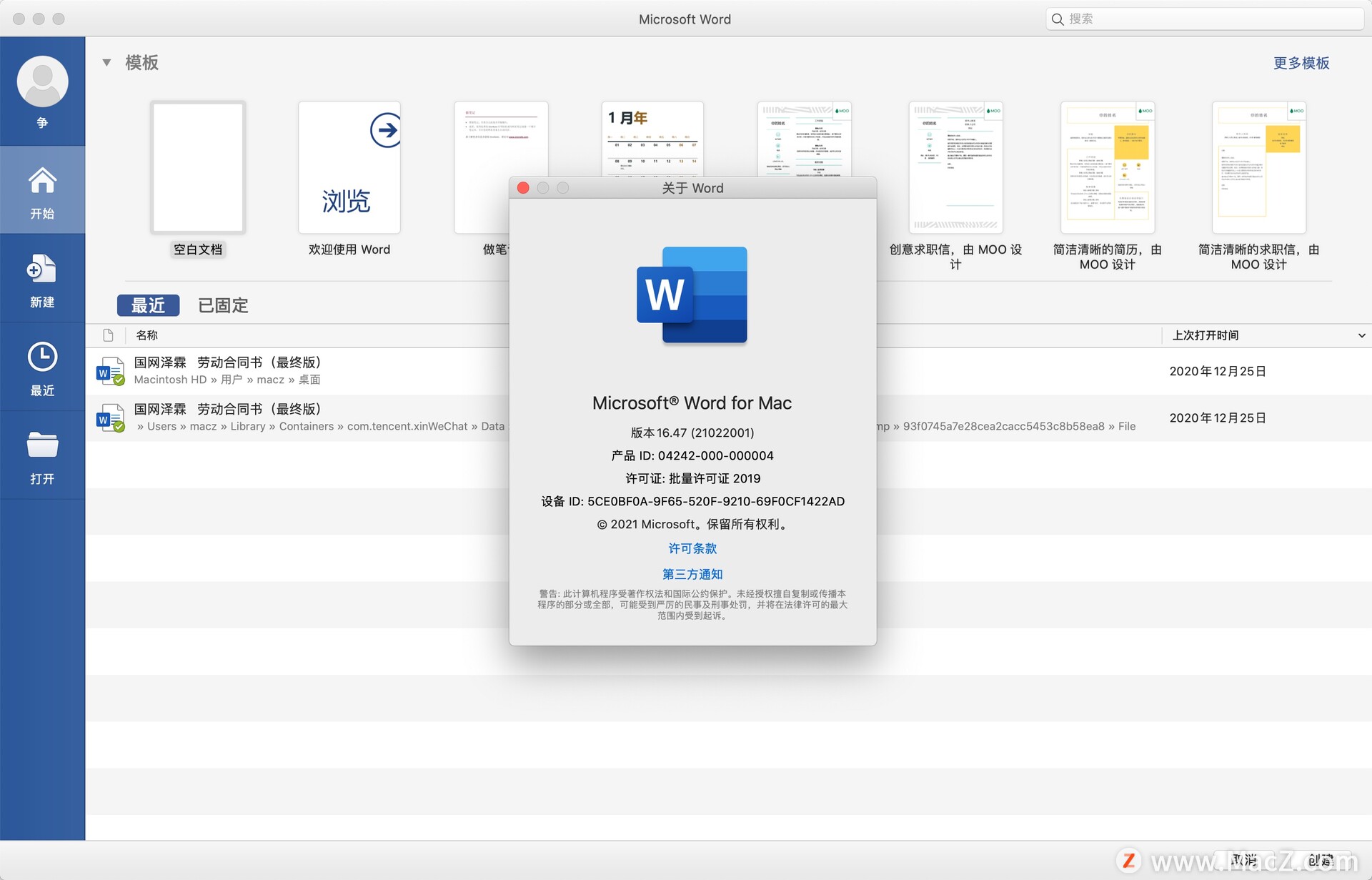
Task: Click Word icon of xinWeChat 劳动合同书 file
Action: tap(110, 417)
